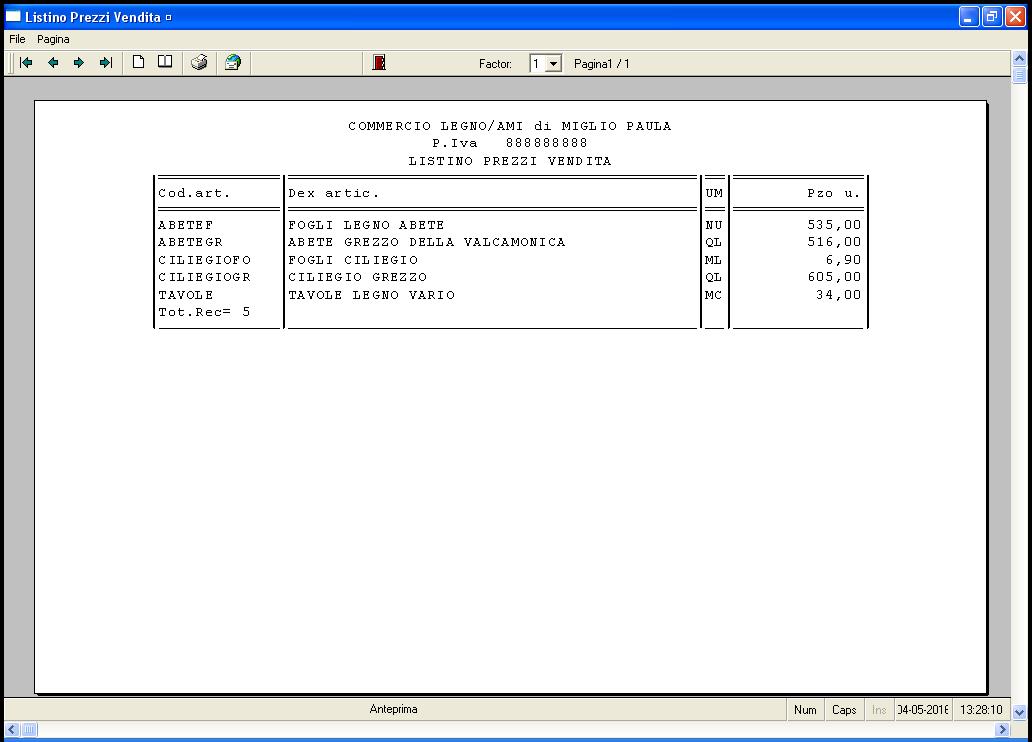The width and height of the screenshot is (1032, 742).
Task: Click the window title bar icon
Action: [x=13, y=17]
